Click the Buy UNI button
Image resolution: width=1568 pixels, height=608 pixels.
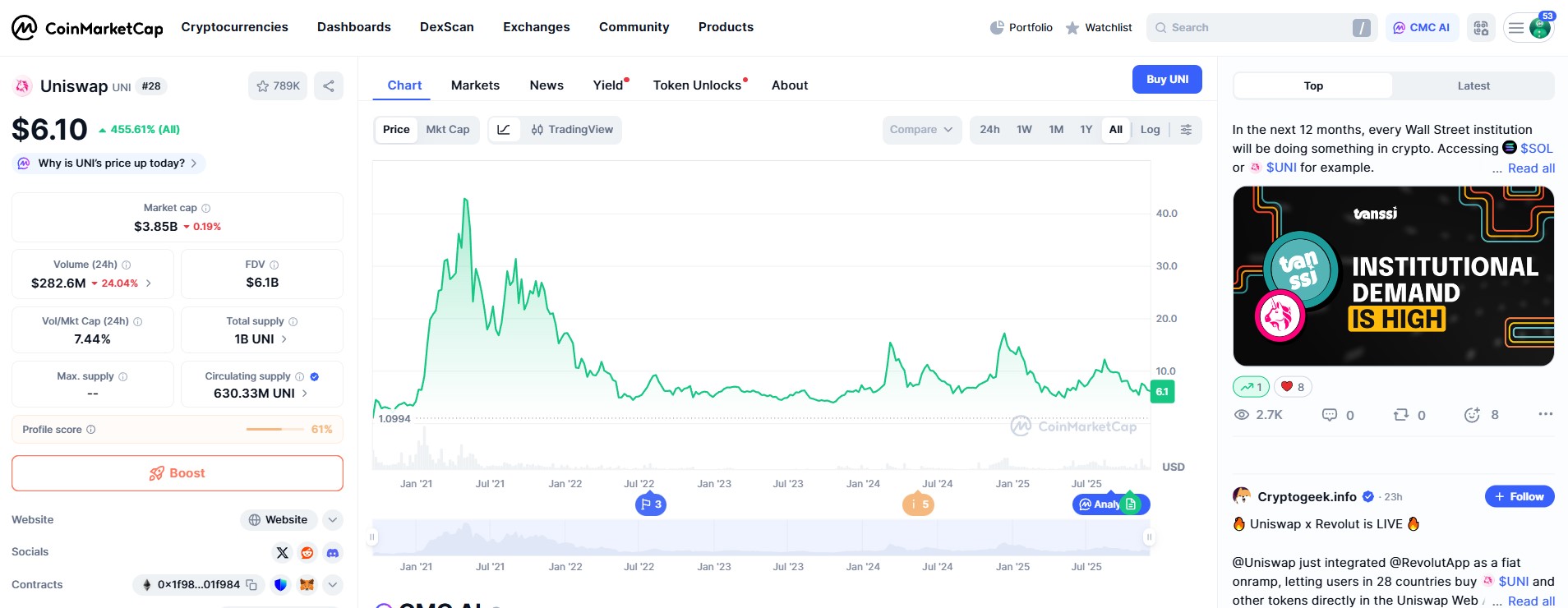coord(1167,80)
